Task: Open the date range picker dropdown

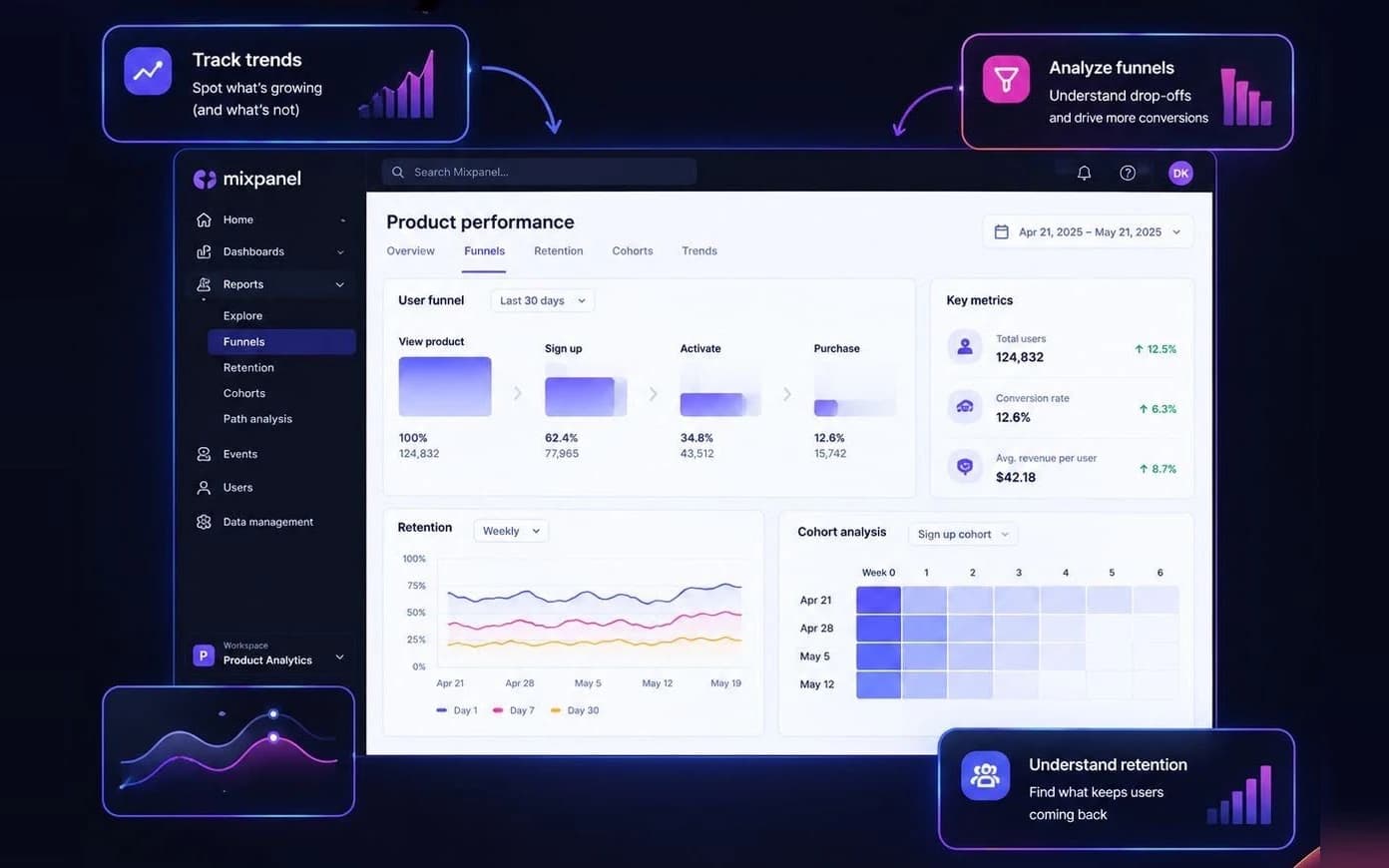Action: (x=1089, y=231)
